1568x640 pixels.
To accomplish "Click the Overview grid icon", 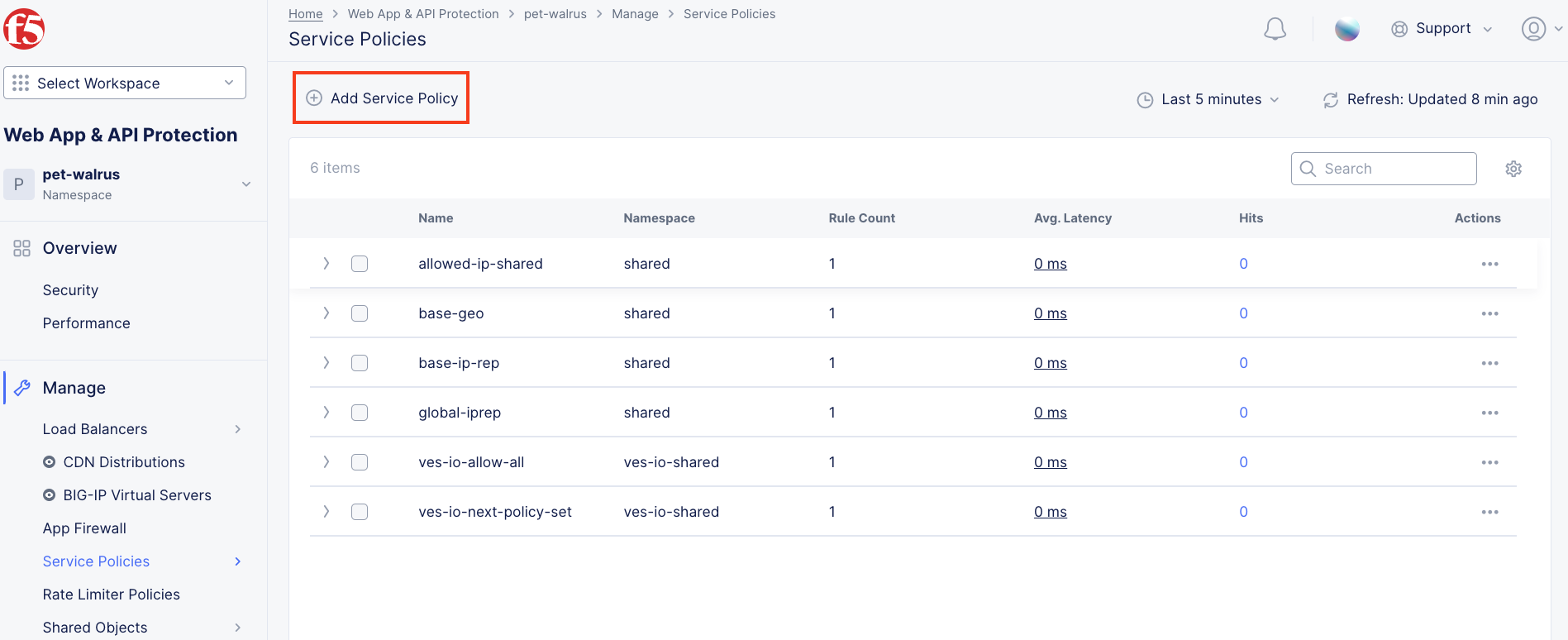I will point(22,248).
